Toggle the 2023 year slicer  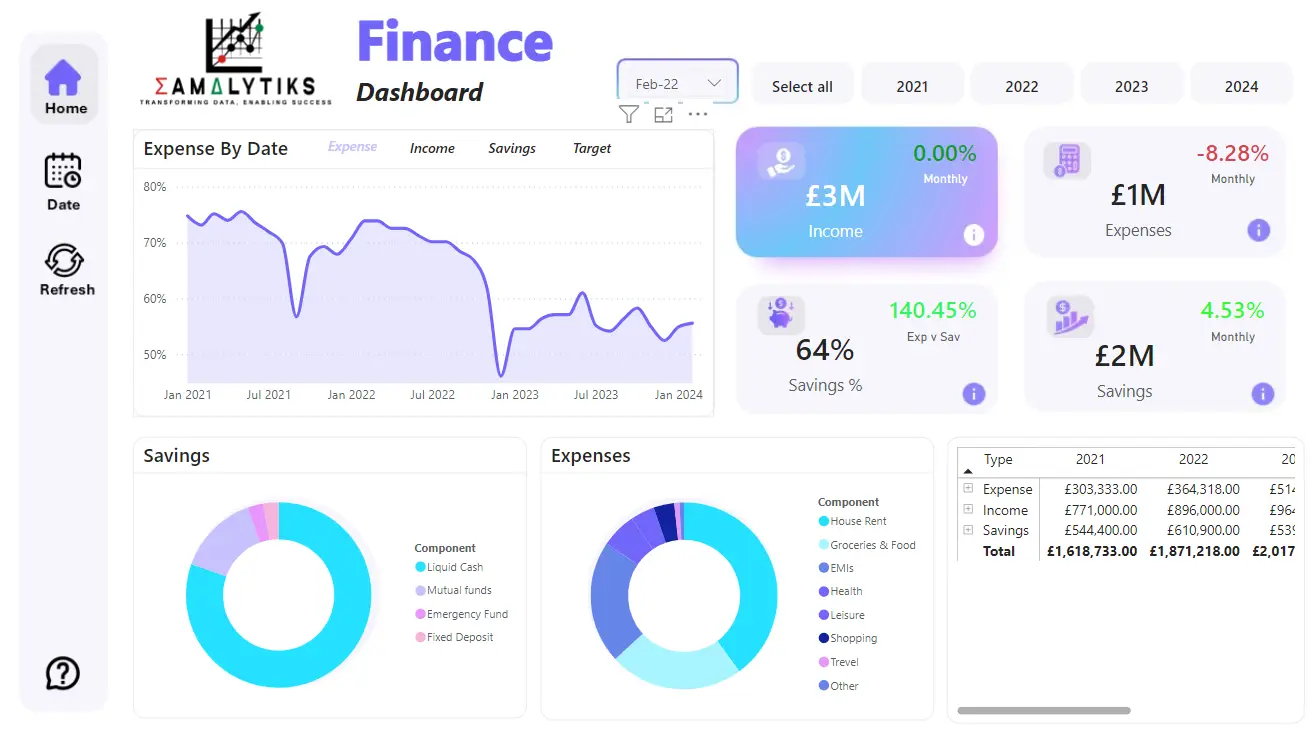(1131, 86)
